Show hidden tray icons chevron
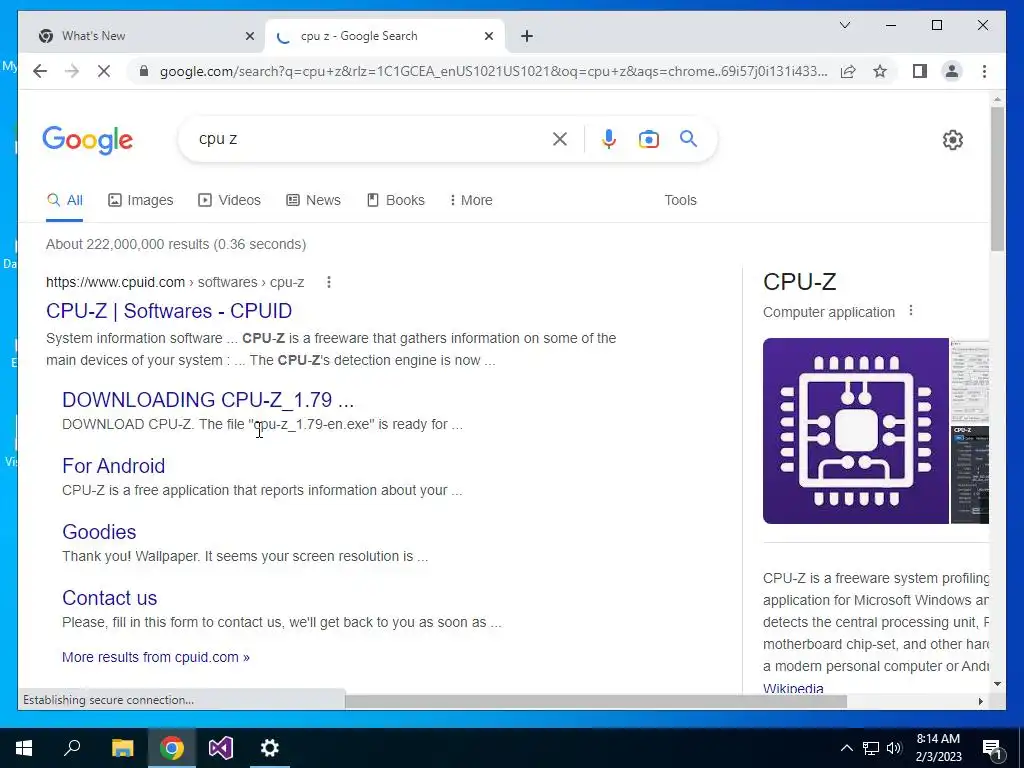The height and width of the screenshot is (768, 1024). (846, 748)
